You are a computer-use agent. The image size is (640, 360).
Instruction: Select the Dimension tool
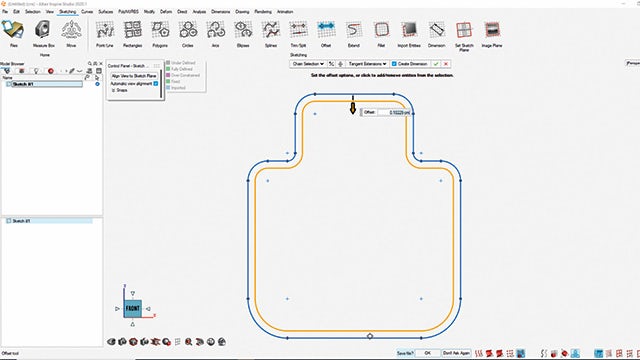436,30
